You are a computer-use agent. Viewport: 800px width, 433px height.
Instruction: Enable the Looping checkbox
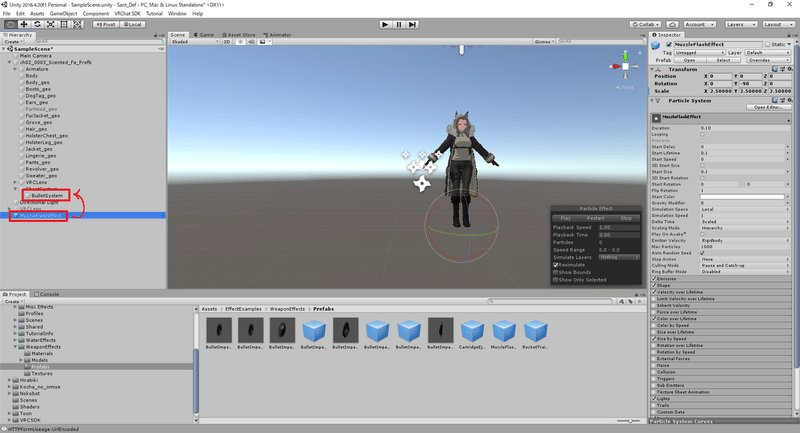(703, 134)
